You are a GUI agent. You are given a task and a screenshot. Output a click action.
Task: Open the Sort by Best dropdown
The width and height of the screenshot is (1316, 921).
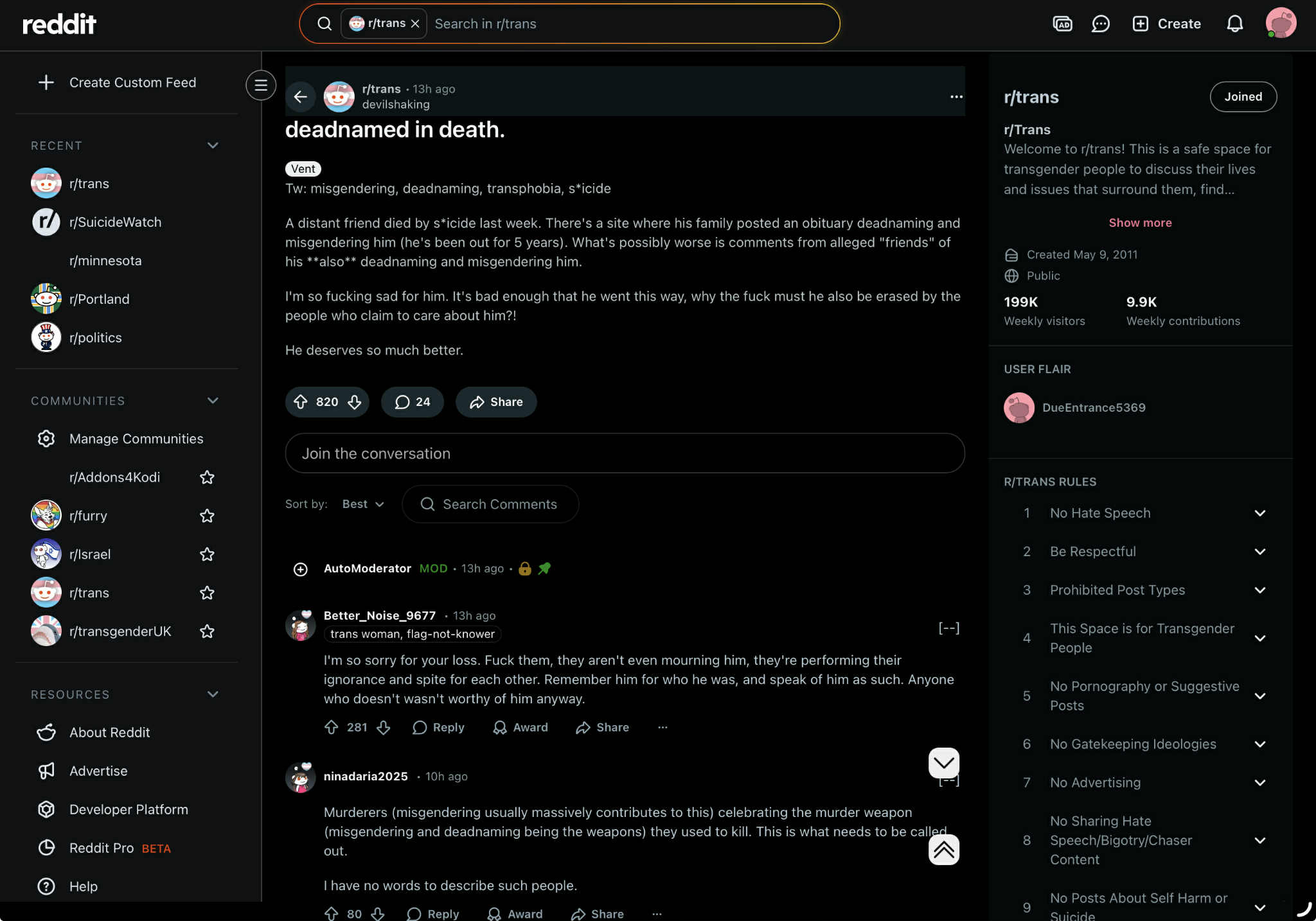click(363, 504)
